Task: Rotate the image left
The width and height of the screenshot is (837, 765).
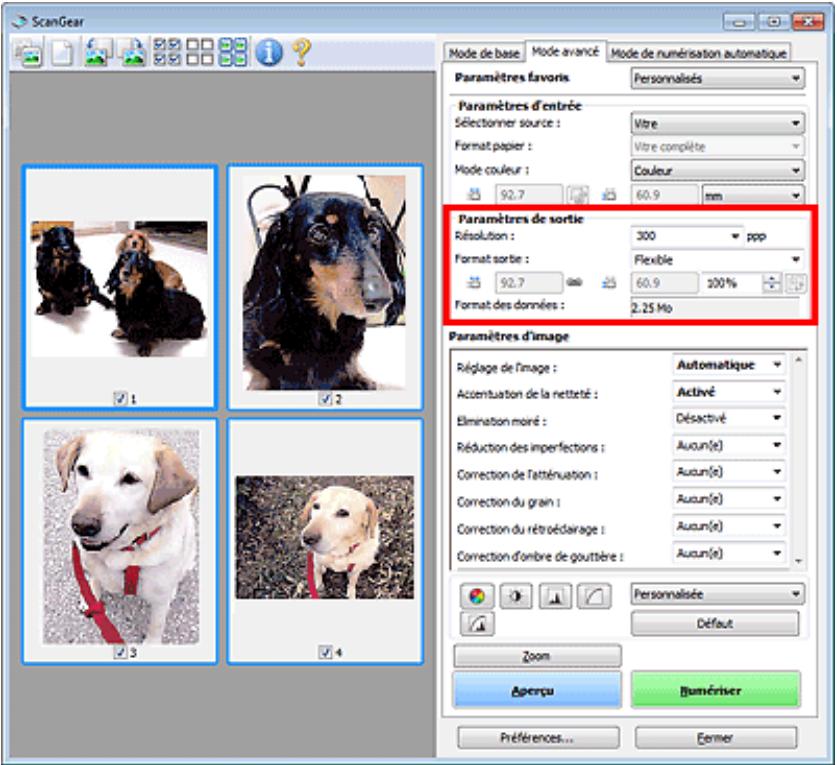Action: (x=98, y=53)
